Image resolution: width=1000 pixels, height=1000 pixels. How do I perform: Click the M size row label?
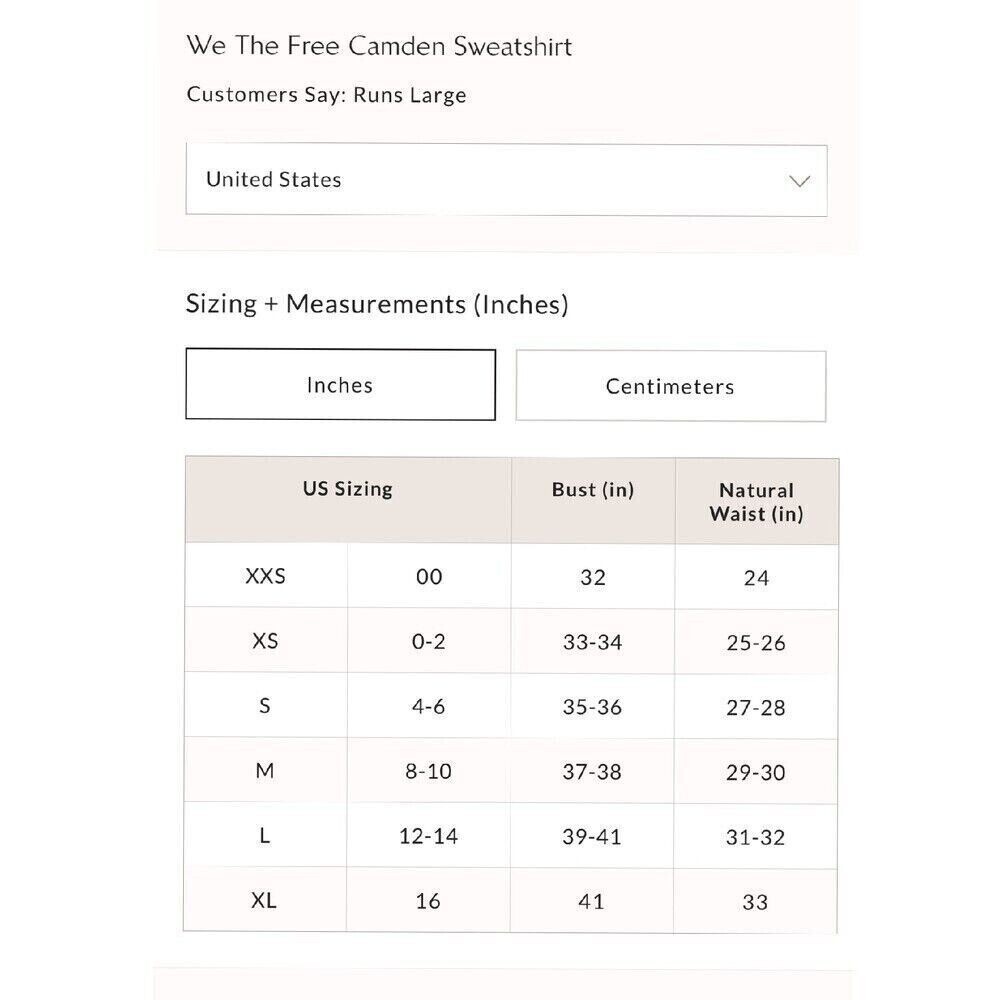coord(265,771)
